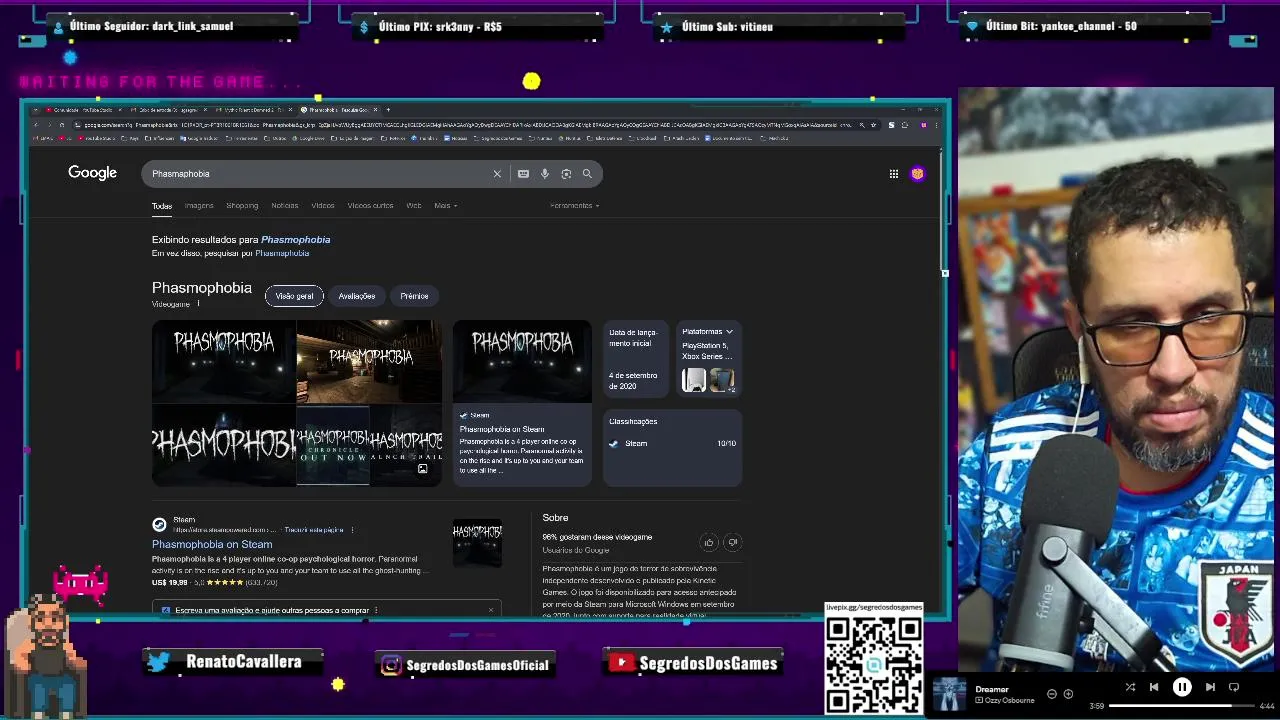Screen dimensions: 1280x720
Task: Start voice search with the microphone
Action: (x=545, y=174)
